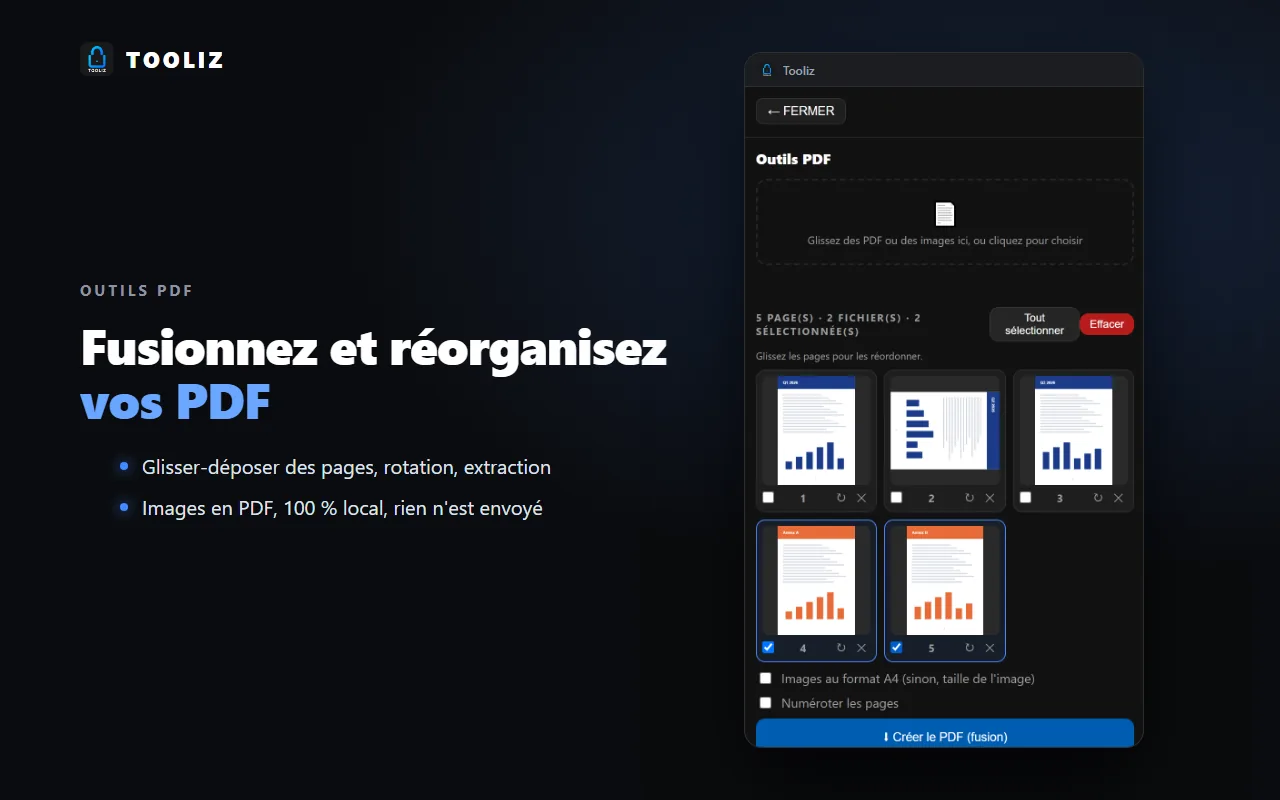Screen dimensions: 1280x800
Task: Click the FERMER back button
Action: [801, 111]
